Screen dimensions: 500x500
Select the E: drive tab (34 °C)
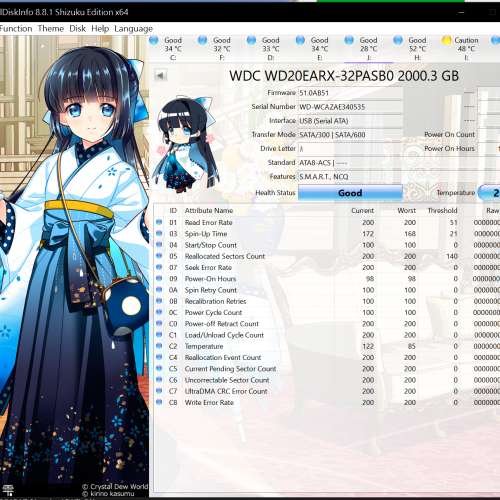pos(319,49)
